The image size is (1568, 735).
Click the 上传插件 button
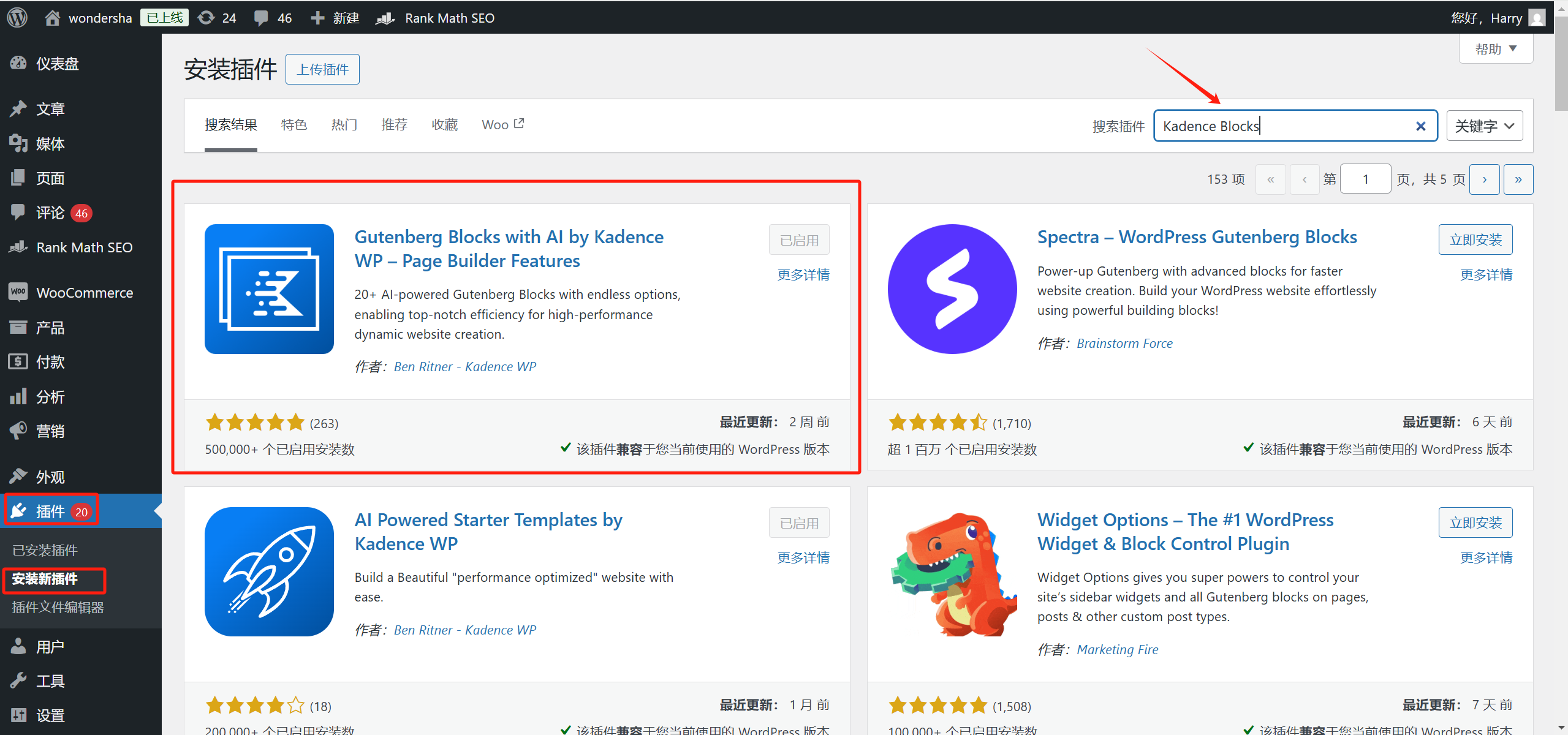point(322,69)
